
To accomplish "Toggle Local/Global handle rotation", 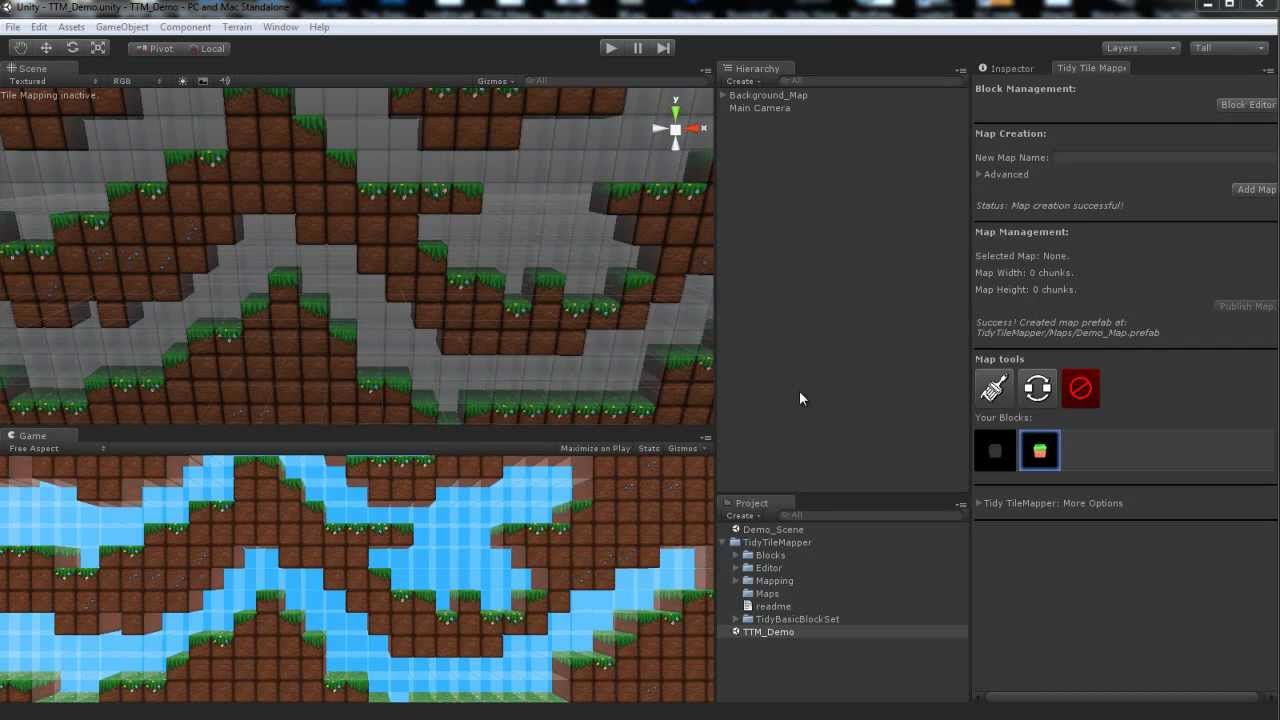I will click(206, 48).
